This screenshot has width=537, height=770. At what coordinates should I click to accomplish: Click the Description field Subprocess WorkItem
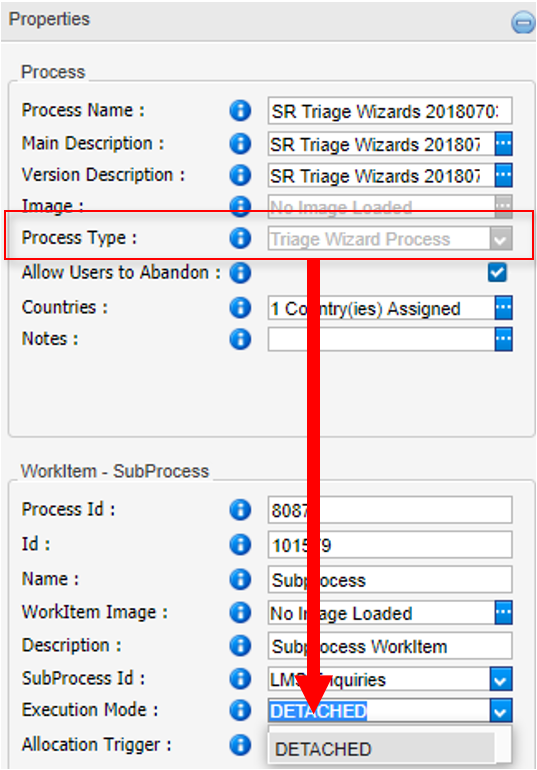390,646
